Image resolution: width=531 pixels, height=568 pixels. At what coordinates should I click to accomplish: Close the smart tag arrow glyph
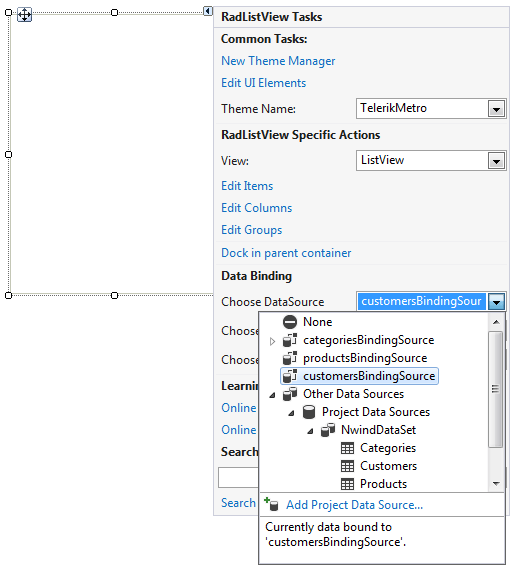point(208,11)
